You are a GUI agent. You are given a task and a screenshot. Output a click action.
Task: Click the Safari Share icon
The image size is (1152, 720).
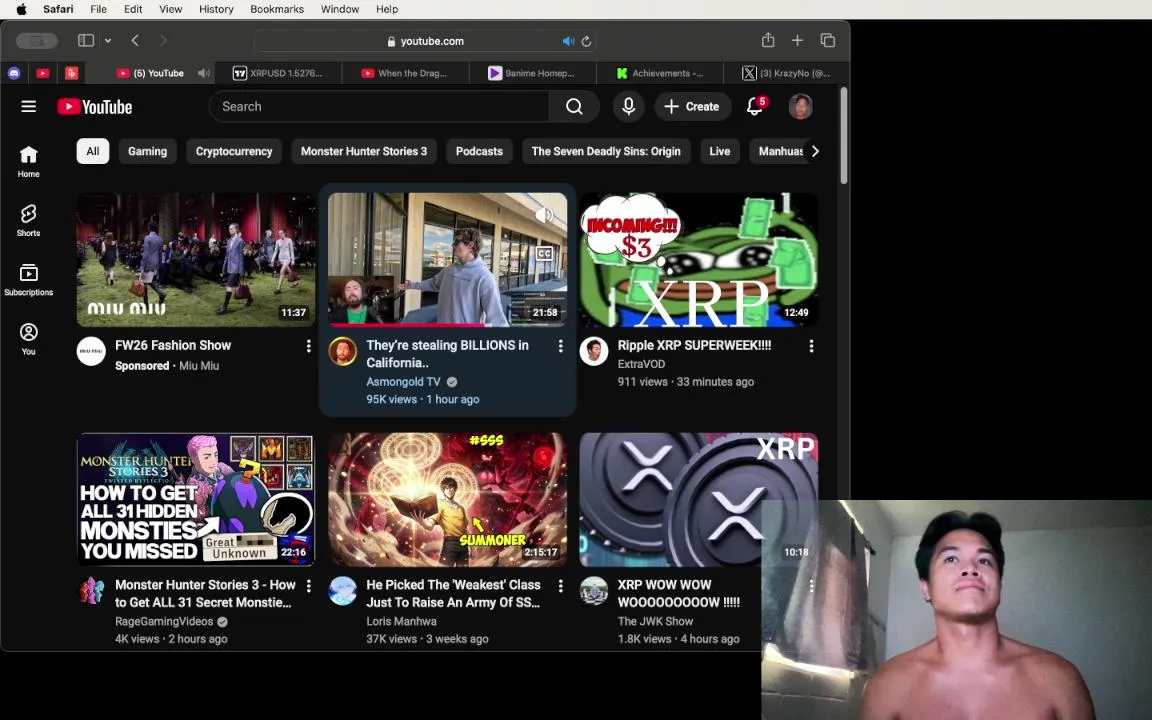[768, 40]
